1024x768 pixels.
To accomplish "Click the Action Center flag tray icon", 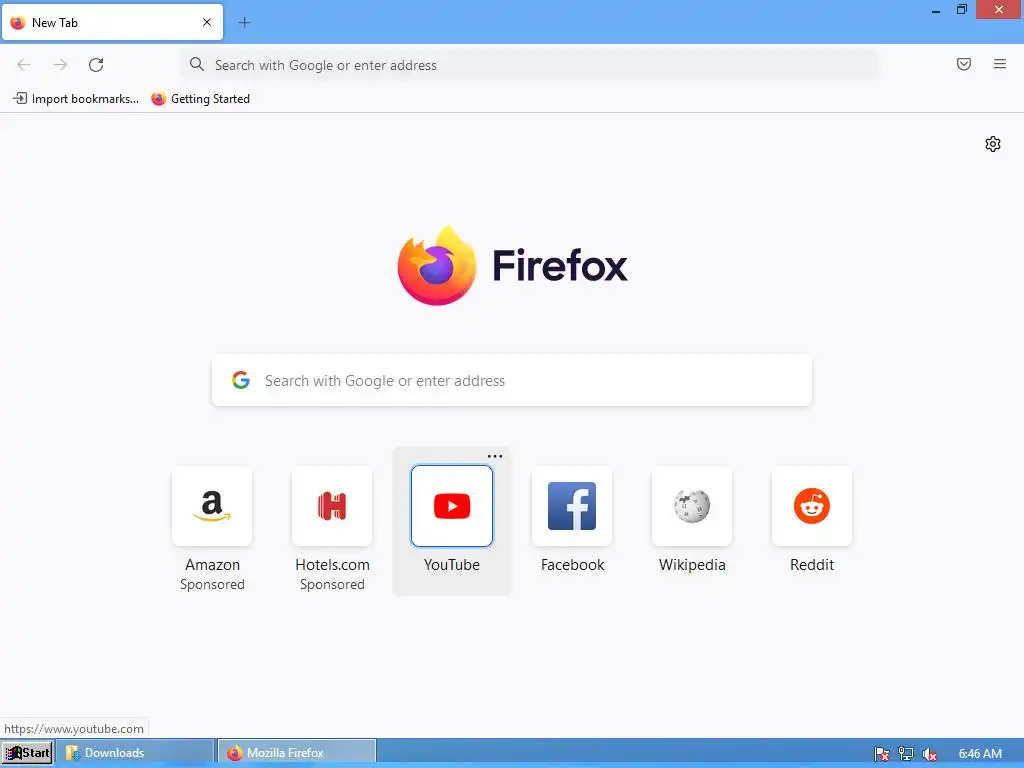I will [x=882, y=754].
